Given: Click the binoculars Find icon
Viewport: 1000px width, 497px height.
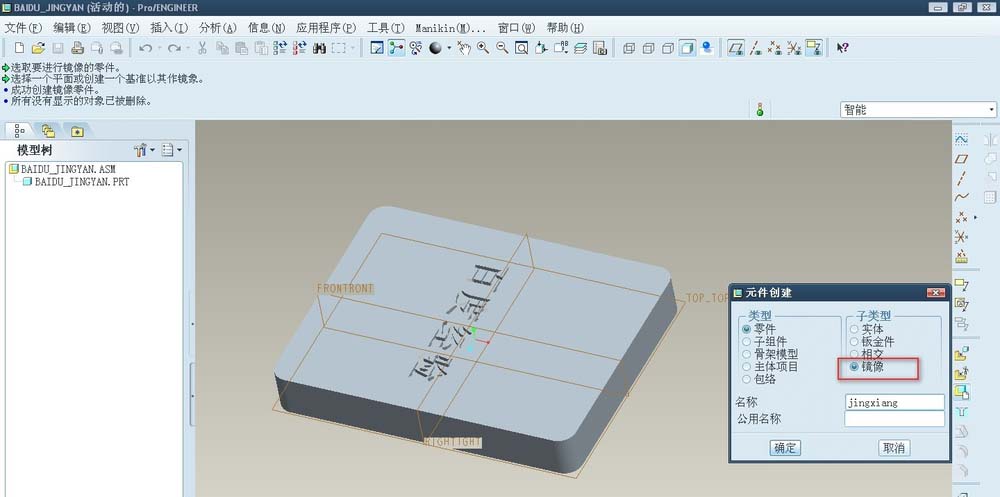Looking at the screenshot, I should 320,48.
